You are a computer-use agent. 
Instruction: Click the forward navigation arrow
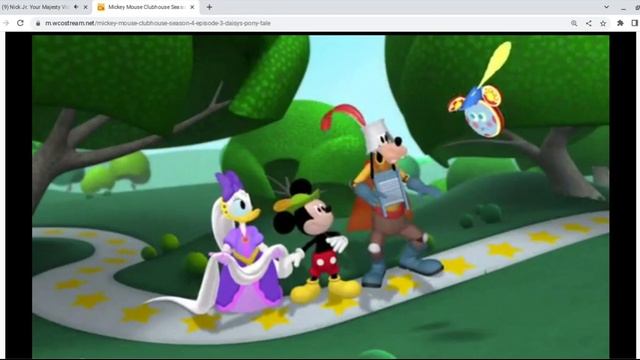point(6,23)
